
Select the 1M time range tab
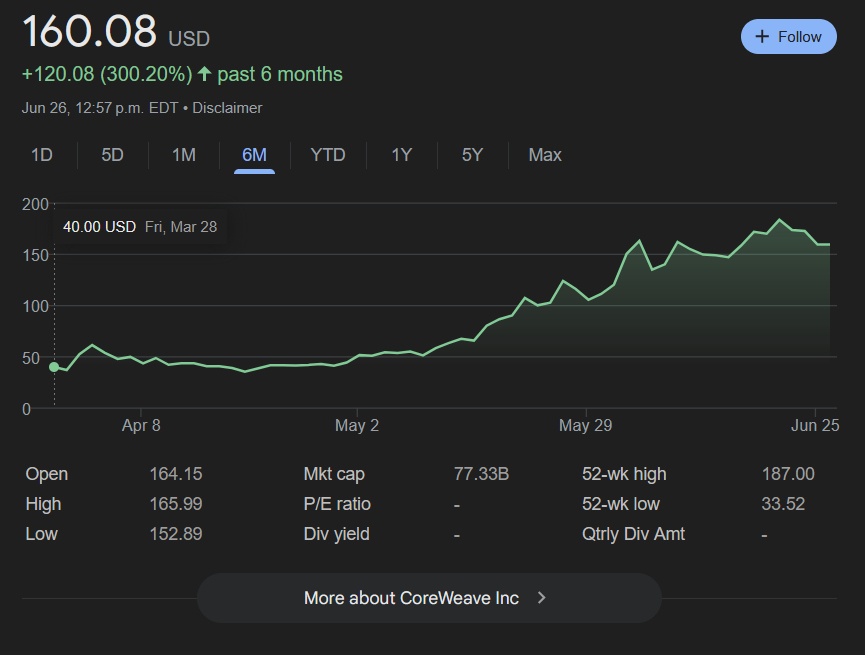coord(184,155)
